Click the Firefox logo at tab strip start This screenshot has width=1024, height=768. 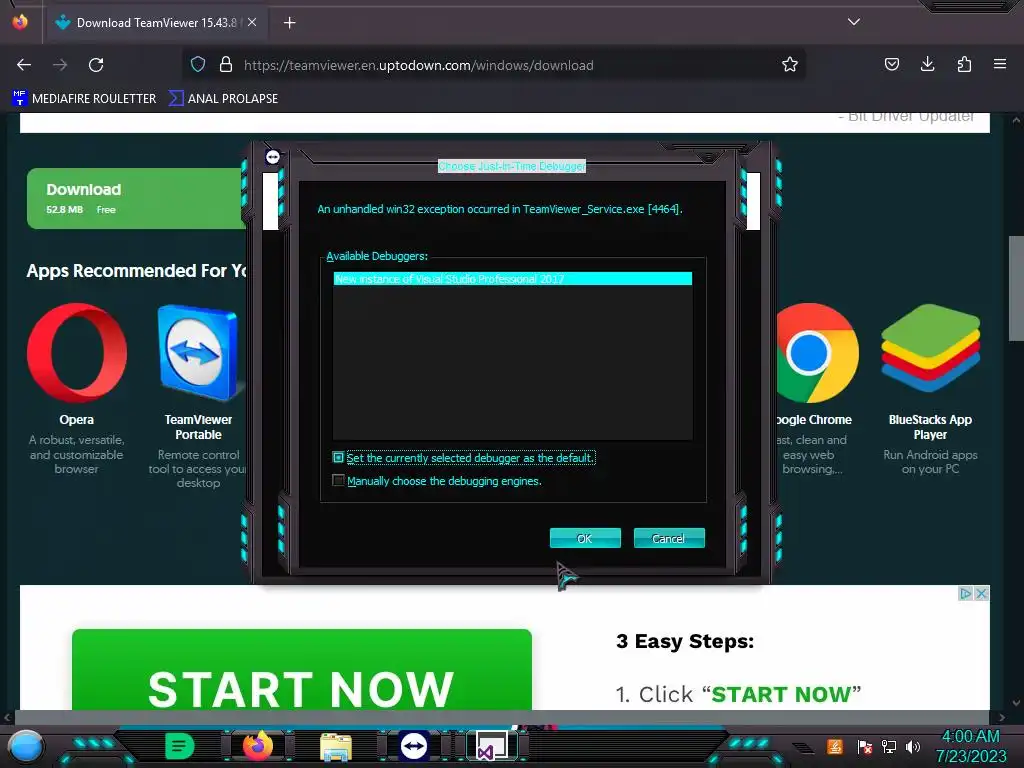click(x=20, y=22)
